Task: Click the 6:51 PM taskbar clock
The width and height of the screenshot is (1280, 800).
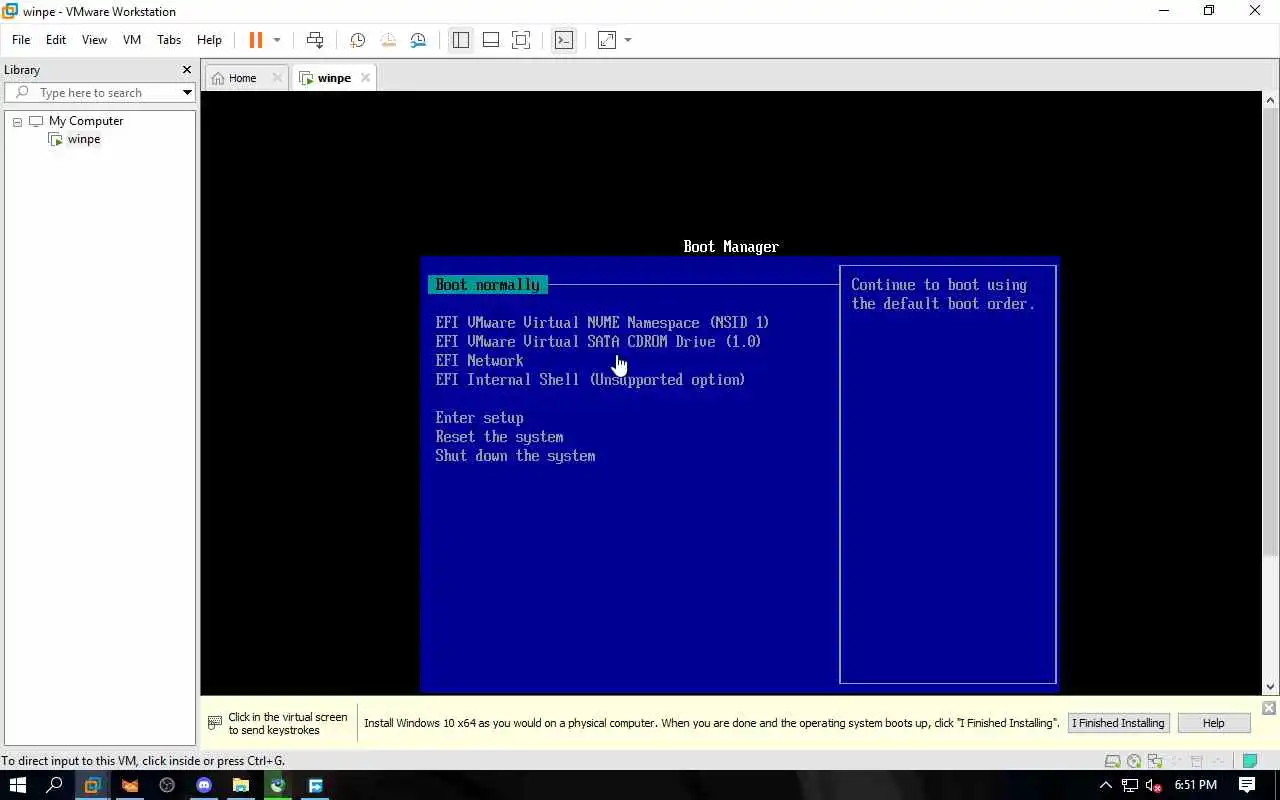Action: click(x=1195, y=785)
